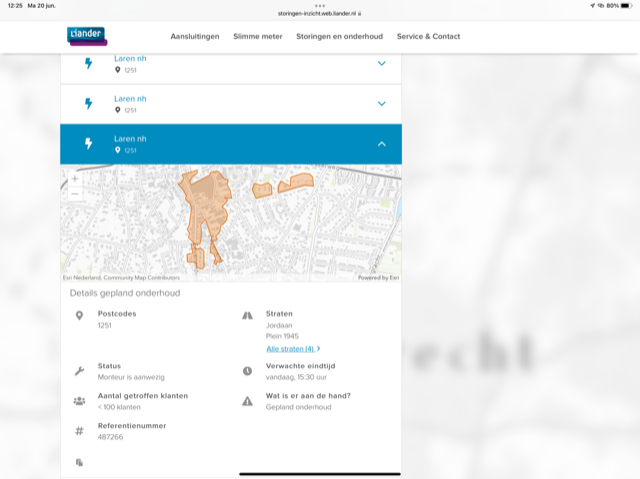Open the Aansluitingen menu
This screenshot has height=479, width=640.
coord(195,36)
